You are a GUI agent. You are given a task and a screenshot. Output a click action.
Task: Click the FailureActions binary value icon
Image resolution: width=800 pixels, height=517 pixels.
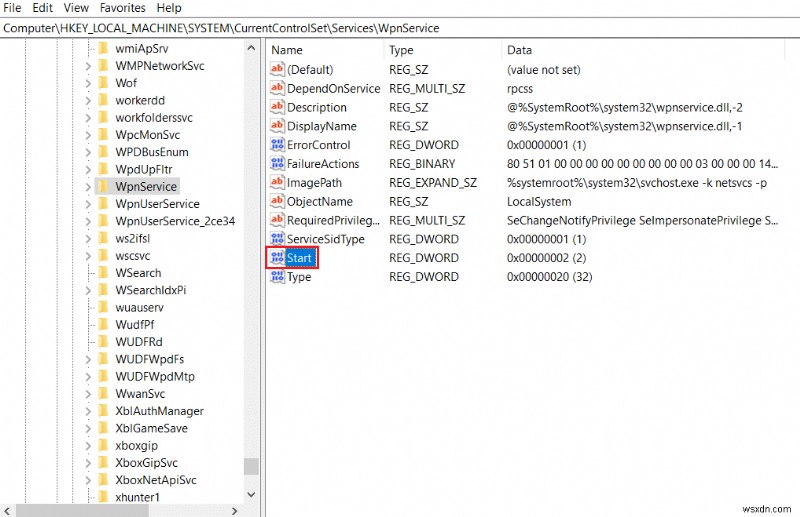277,163
